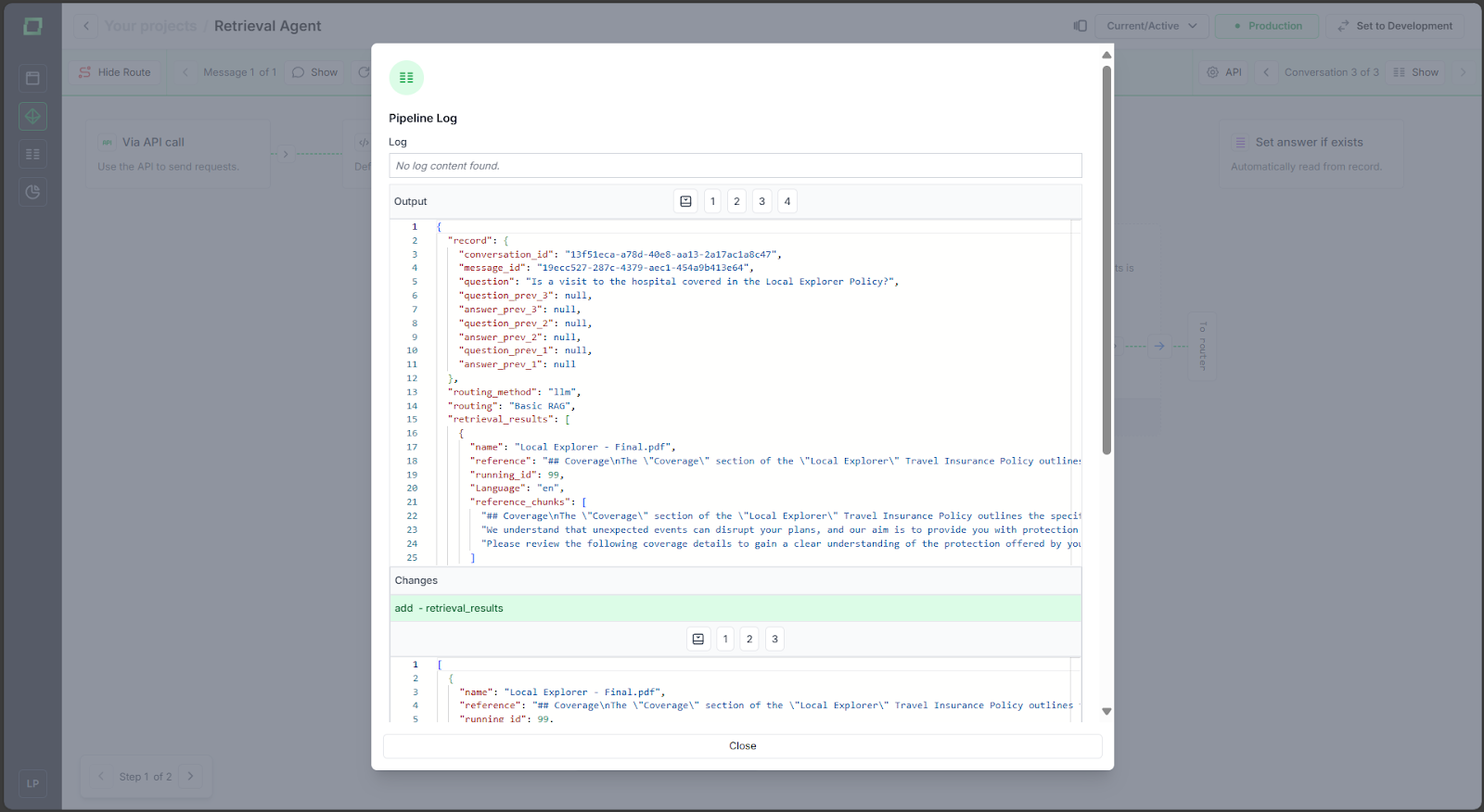Click the "reference_chunks" line in Output

[x=528, y=502]
